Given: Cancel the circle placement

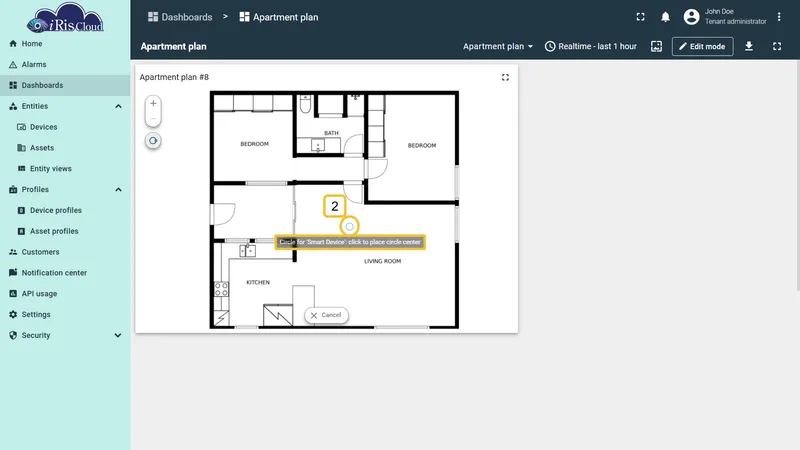Looking at the screenshot, I should pyautogui.click(x=327, y=315).
